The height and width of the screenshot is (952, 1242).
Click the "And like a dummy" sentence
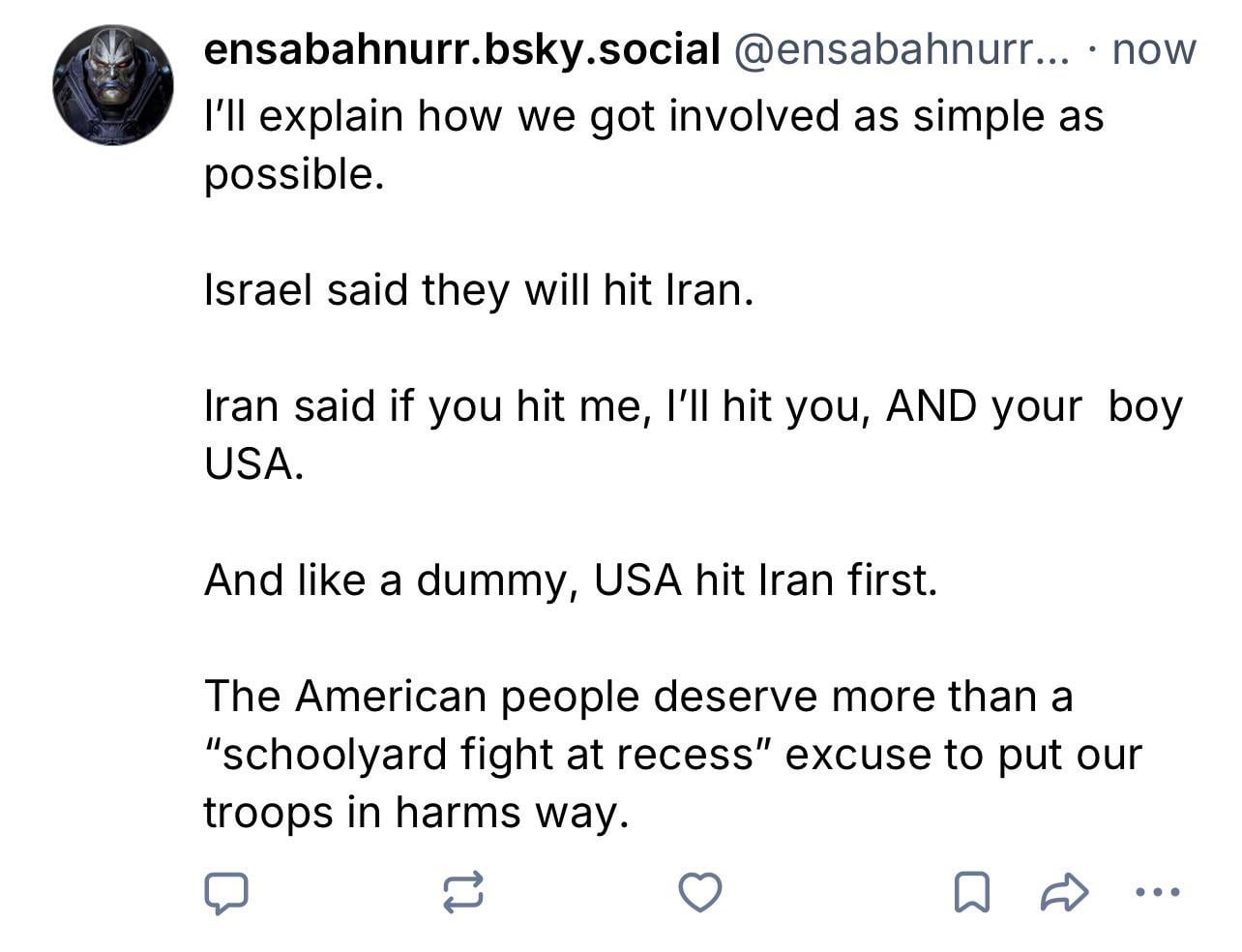571,580
